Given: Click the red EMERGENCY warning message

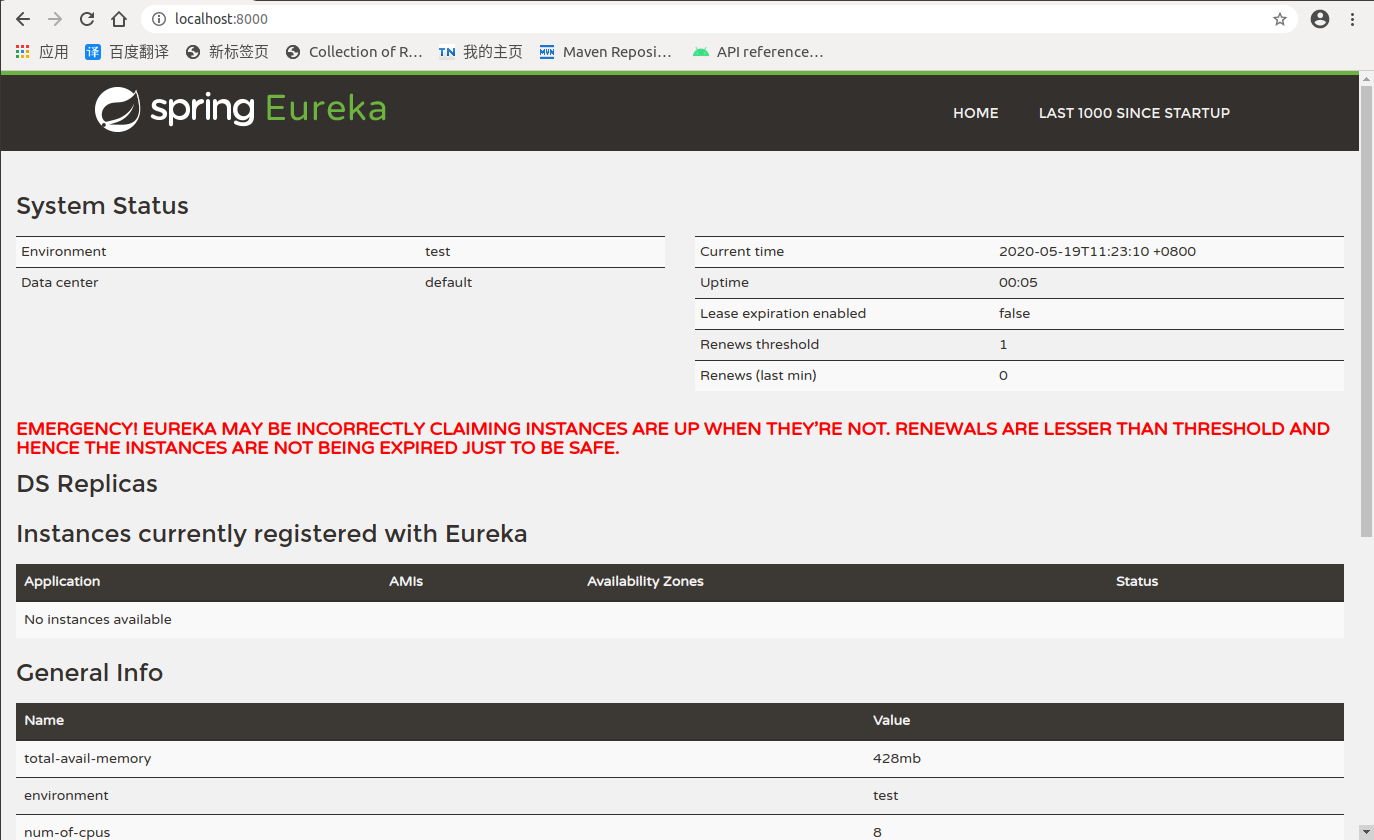Looking at the screenshot, I should point(673,438).
